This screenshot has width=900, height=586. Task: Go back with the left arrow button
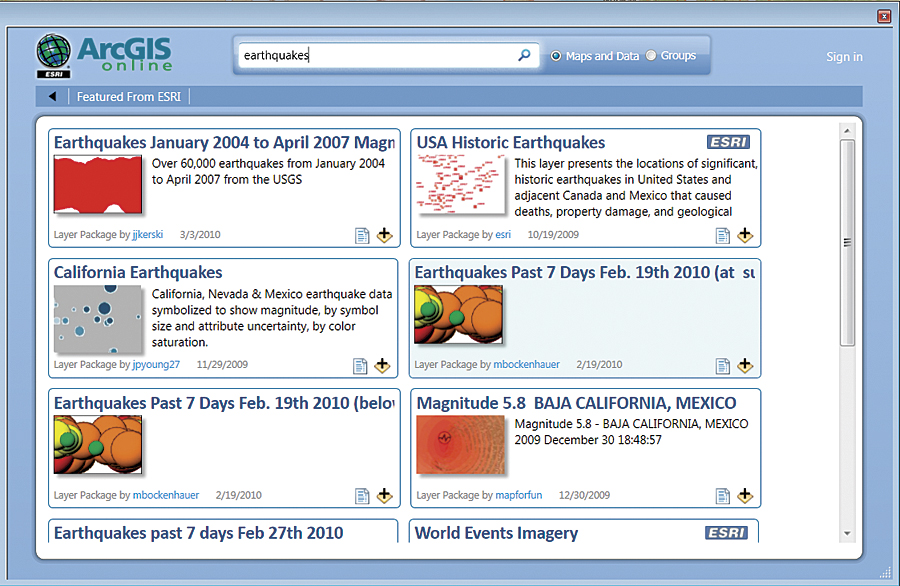tap(53, 96)
